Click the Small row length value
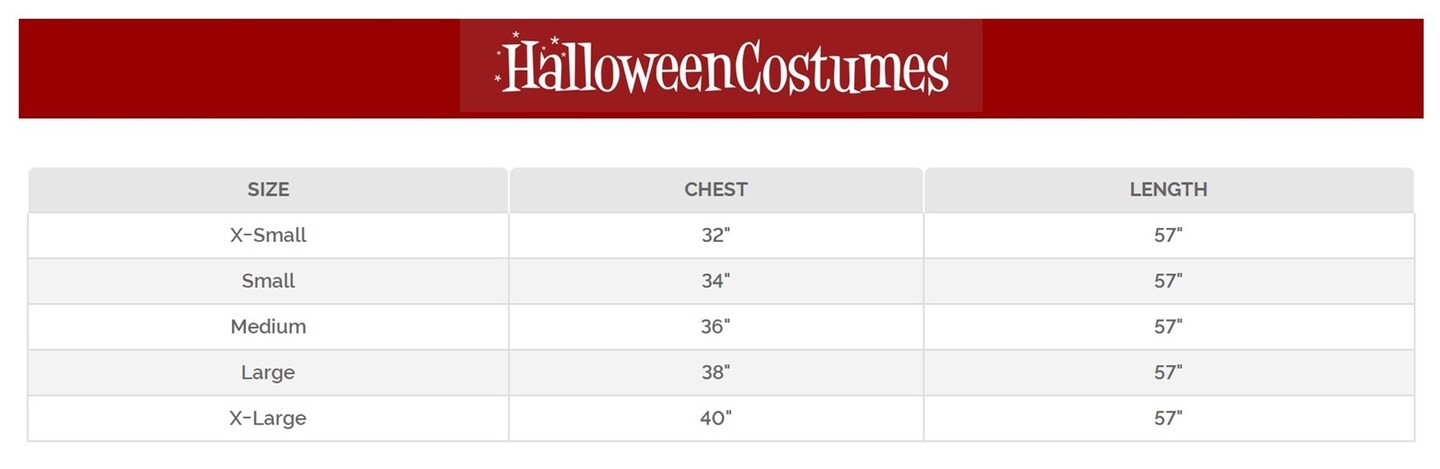The image size is (1440, 469). (1168, 281)
